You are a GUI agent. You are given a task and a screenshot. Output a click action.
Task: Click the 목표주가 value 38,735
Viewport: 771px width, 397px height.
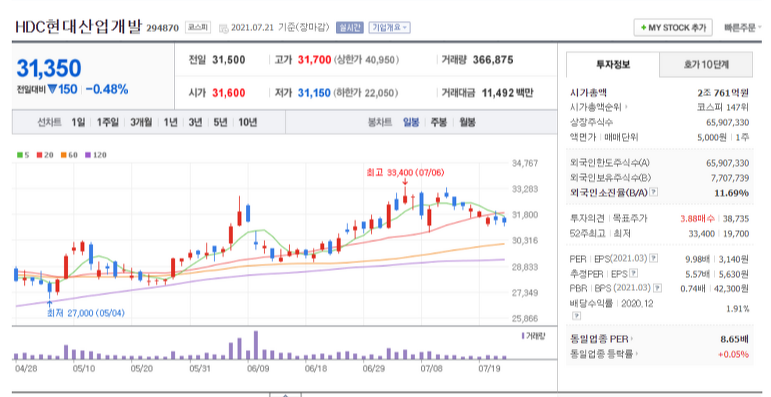pyautogui.click(x=736, y=218)
